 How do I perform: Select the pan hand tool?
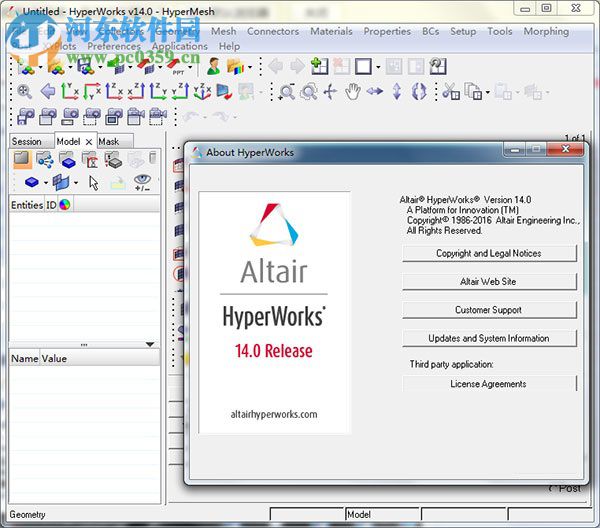[x=352, y=92]
